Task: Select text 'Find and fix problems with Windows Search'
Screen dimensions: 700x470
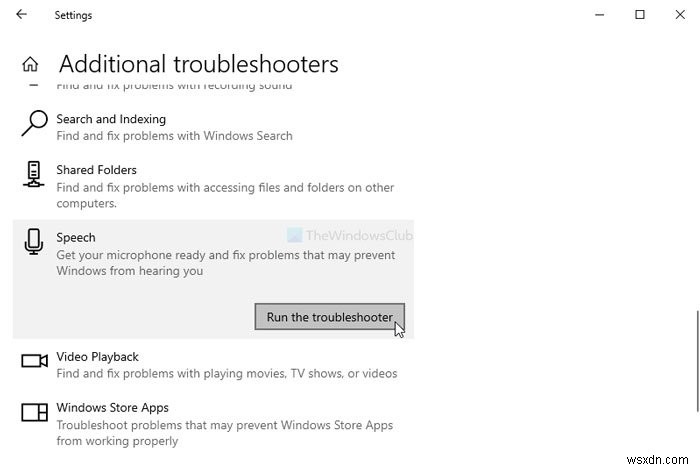Action: (x=175, y=136)
